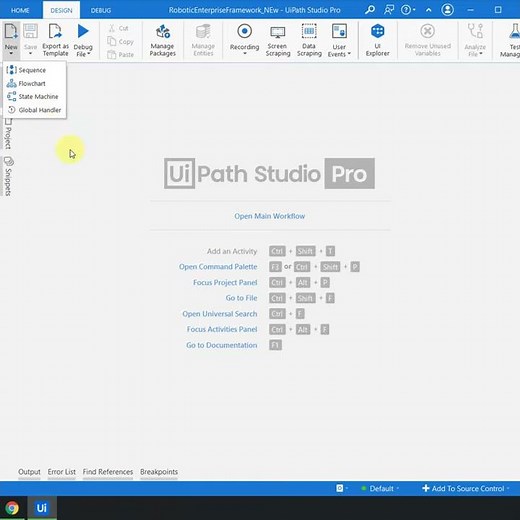Open the Default status dropdown
The image size is (520, 520).
point(380,488)
